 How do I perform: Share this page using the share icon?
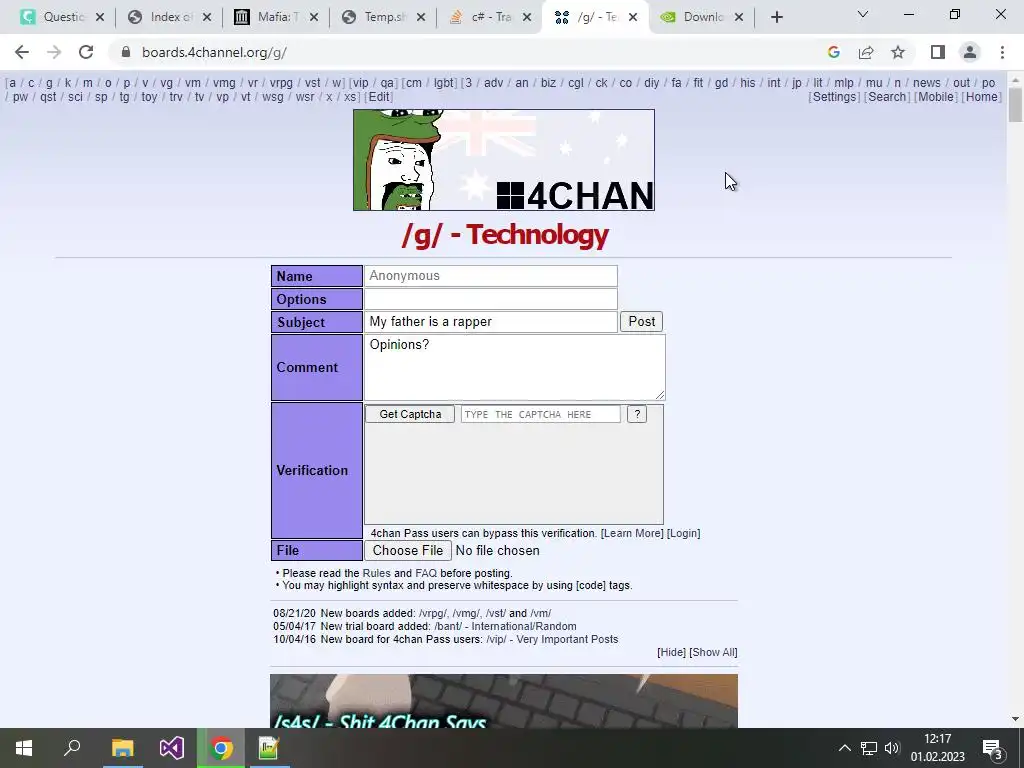[866, 52]
